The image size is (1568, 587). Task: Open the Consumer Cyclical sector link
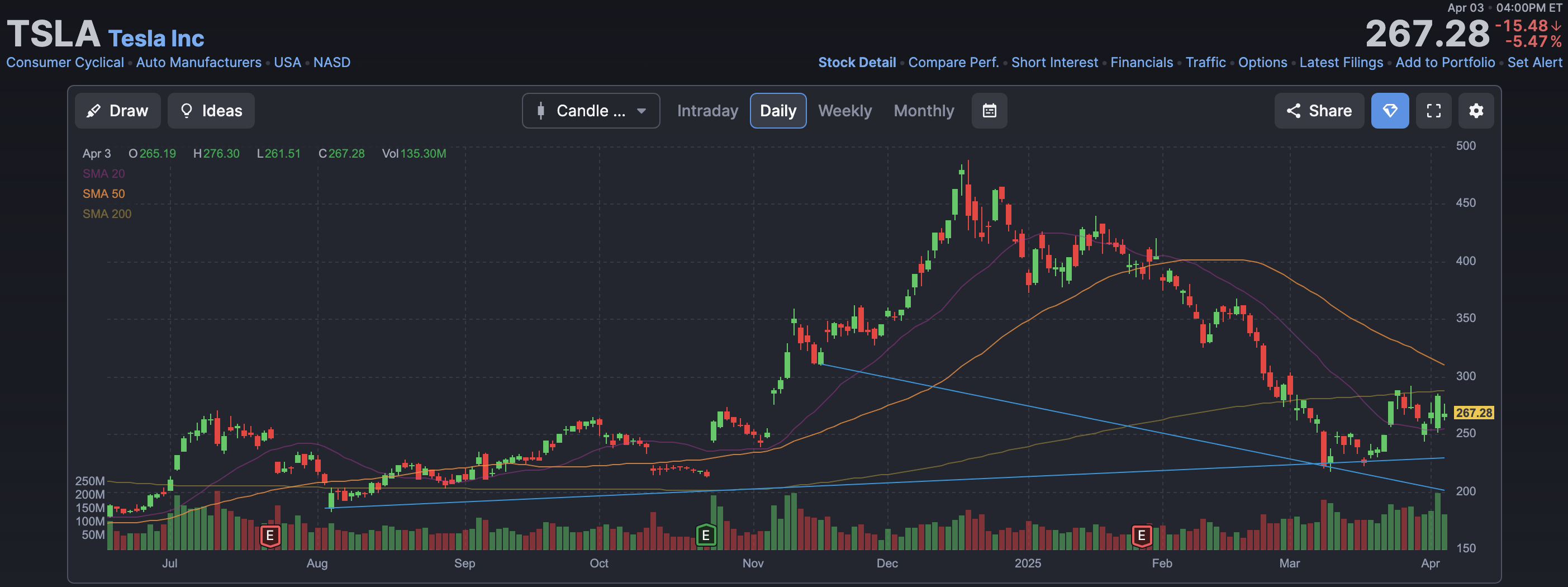pyautogui.click(x=64, y=62)
